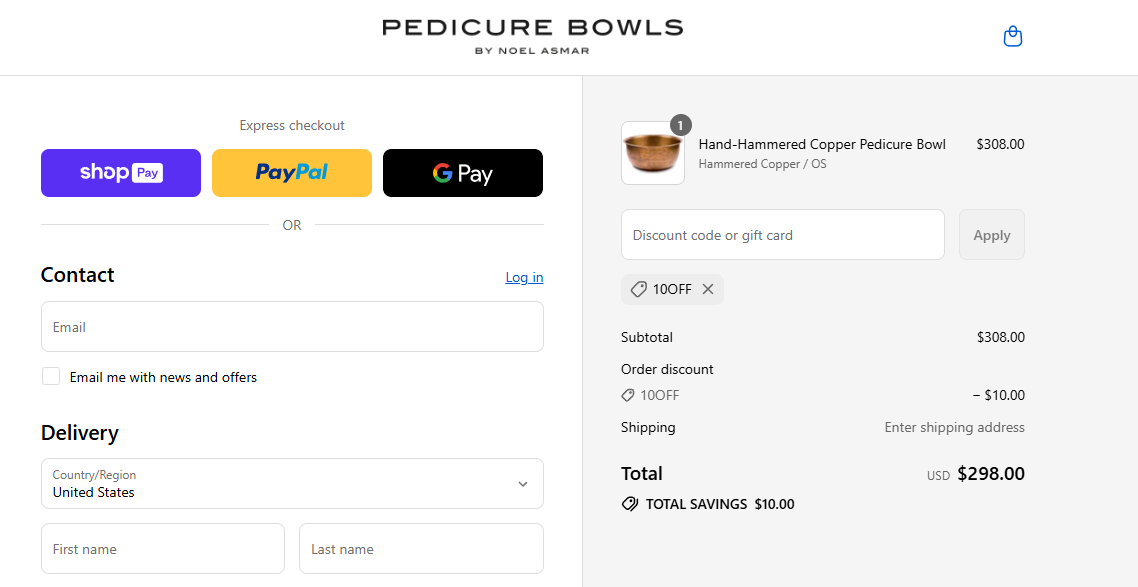The width and height of the screenshot is (1138, 587).
Task: Click the tag icon beside 10OFF discount line
Action: 626,395
